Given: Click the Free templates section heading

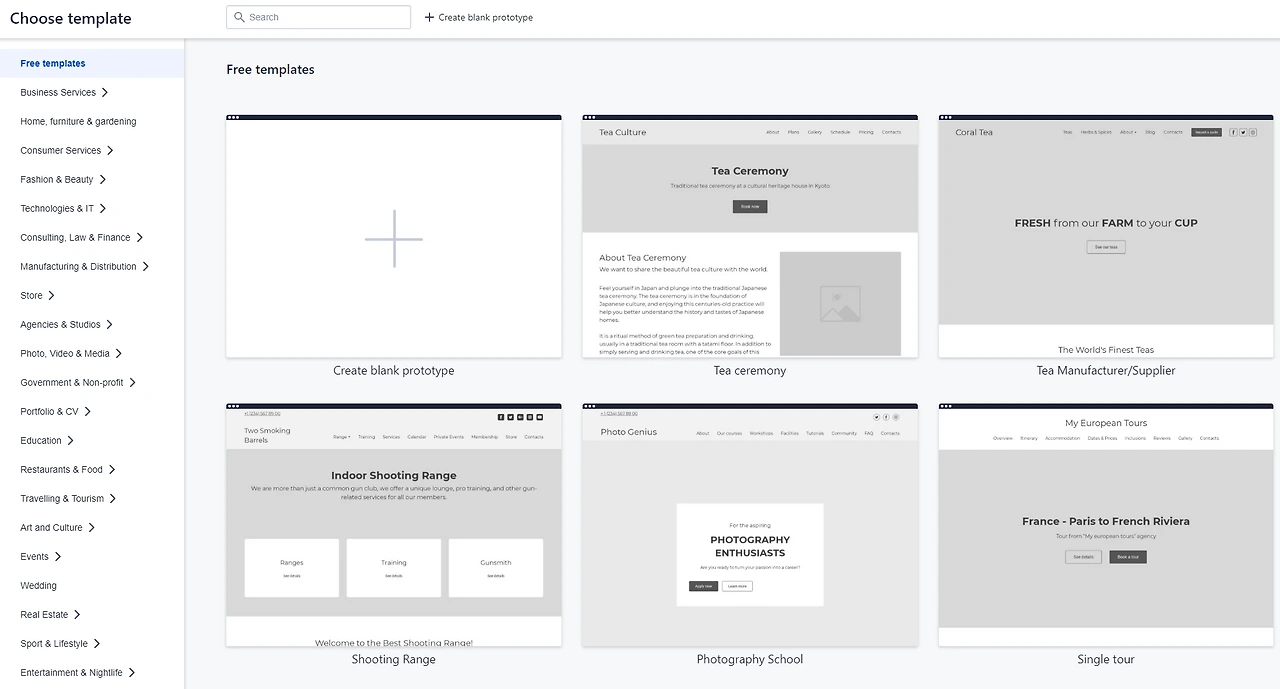Looking at the screenshot, I should pyautogui.click(x=271, y=69).
